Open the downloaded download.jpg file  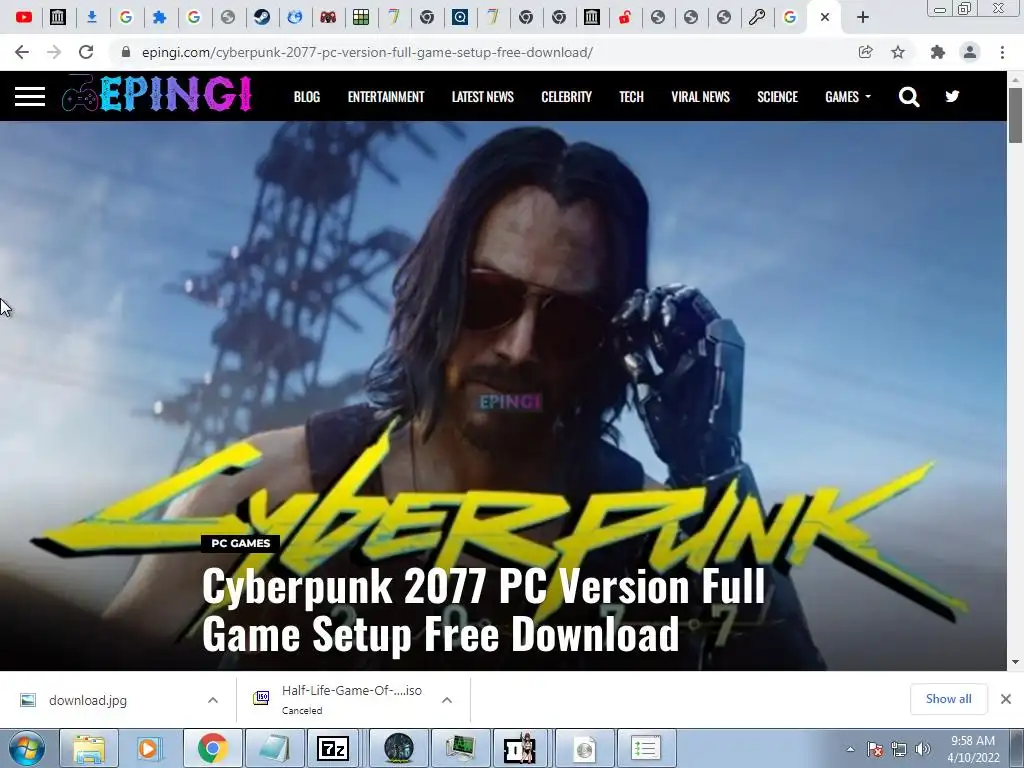point(88,700)
